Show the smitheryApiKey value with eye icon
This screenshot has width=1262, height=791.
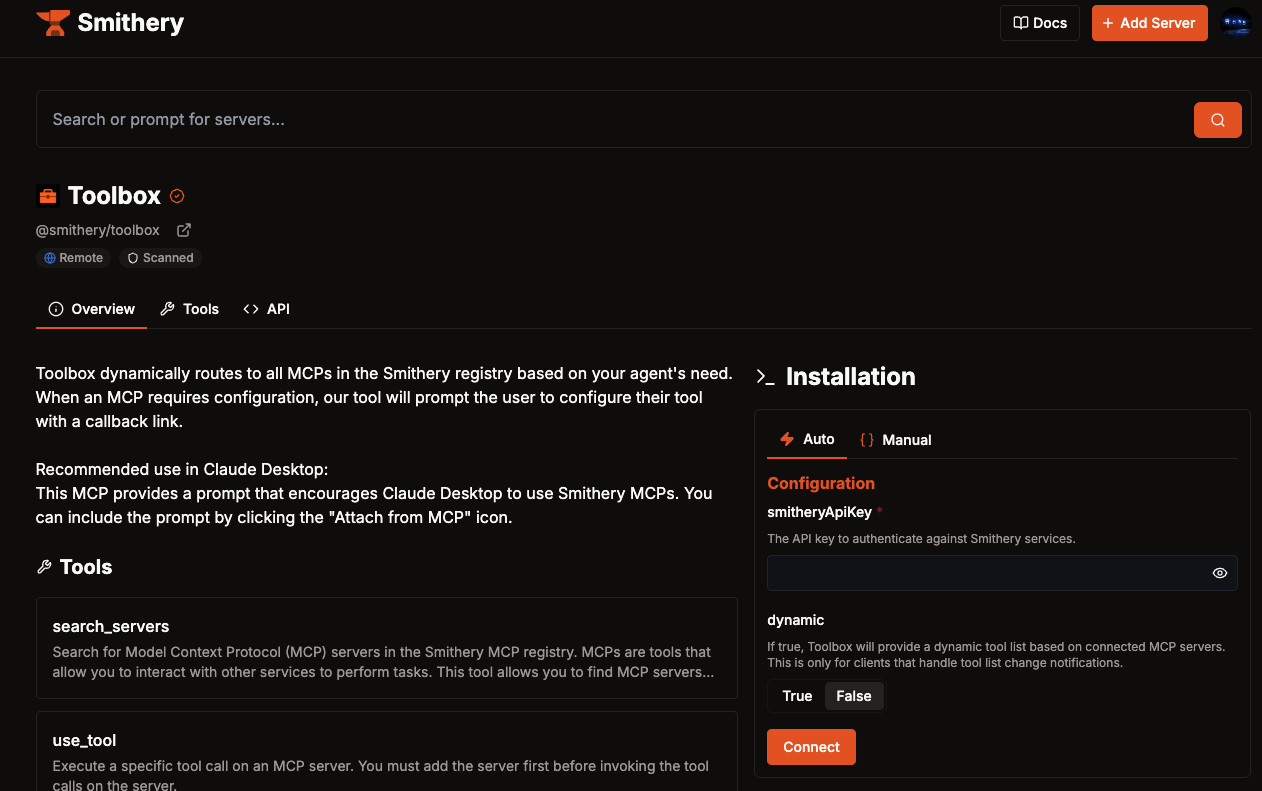[x=1219, y=573]
